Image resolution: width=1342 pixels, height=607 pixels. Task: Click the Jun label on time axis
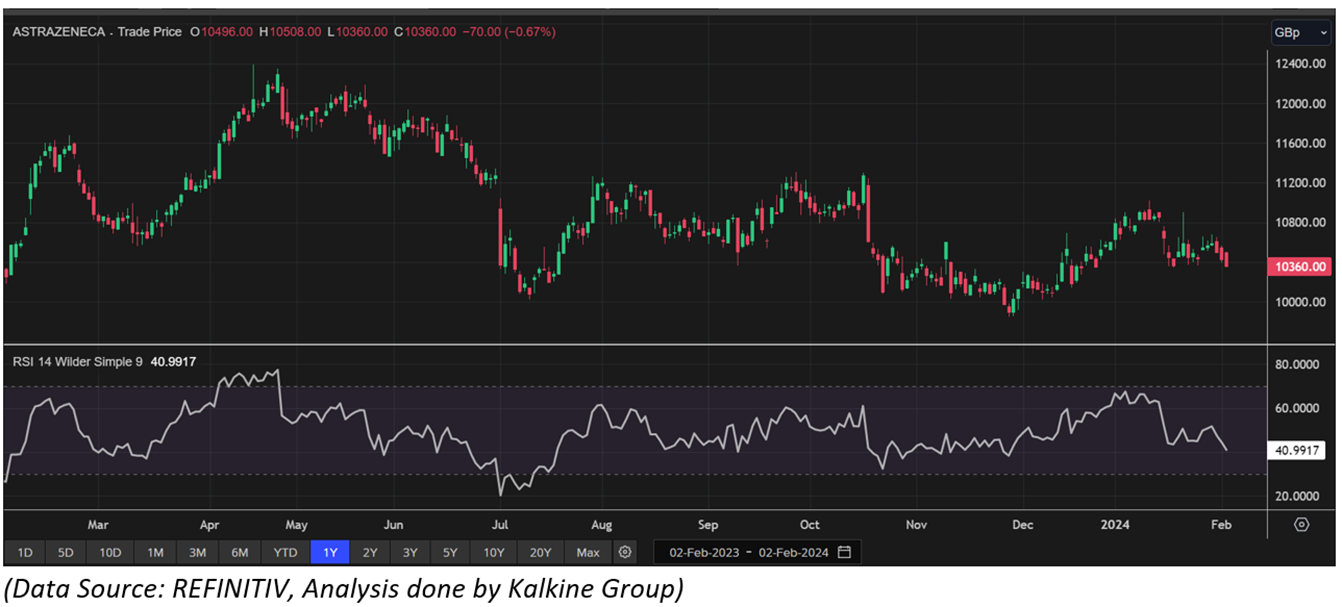pos(394,524)
